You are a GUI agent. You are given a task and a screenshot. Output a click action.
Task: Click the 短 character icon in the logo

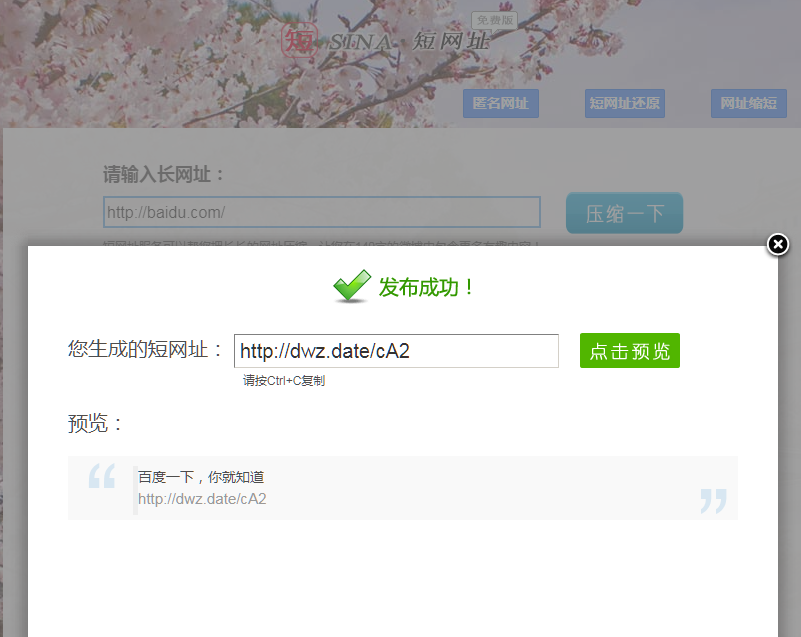tap(299, 42)
